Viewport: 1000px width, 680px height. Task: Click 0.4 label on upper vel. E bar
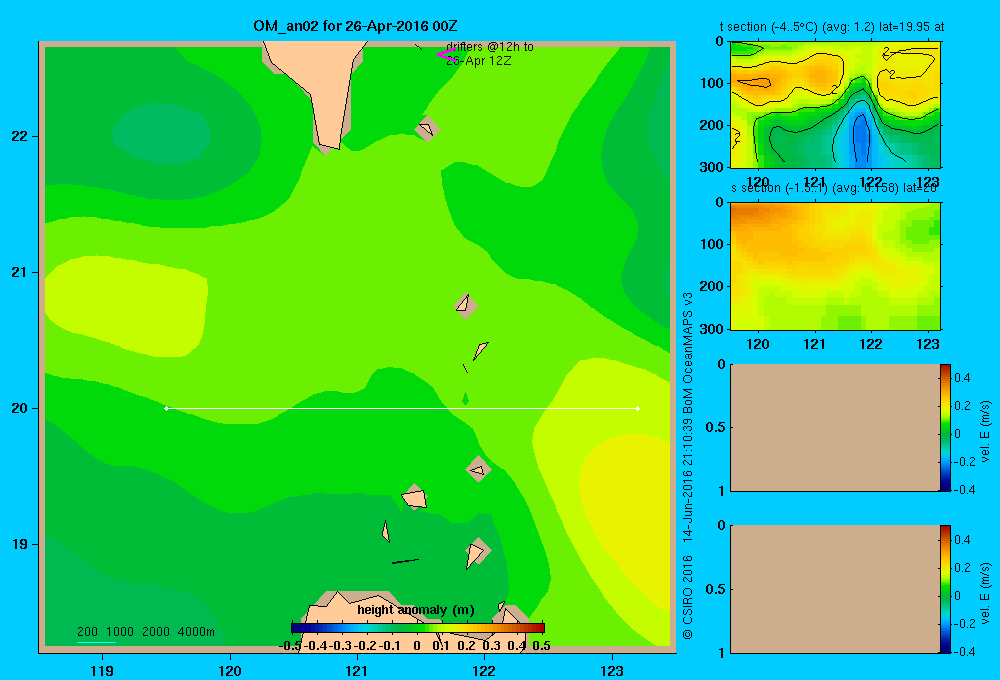(x=962, y=378)
